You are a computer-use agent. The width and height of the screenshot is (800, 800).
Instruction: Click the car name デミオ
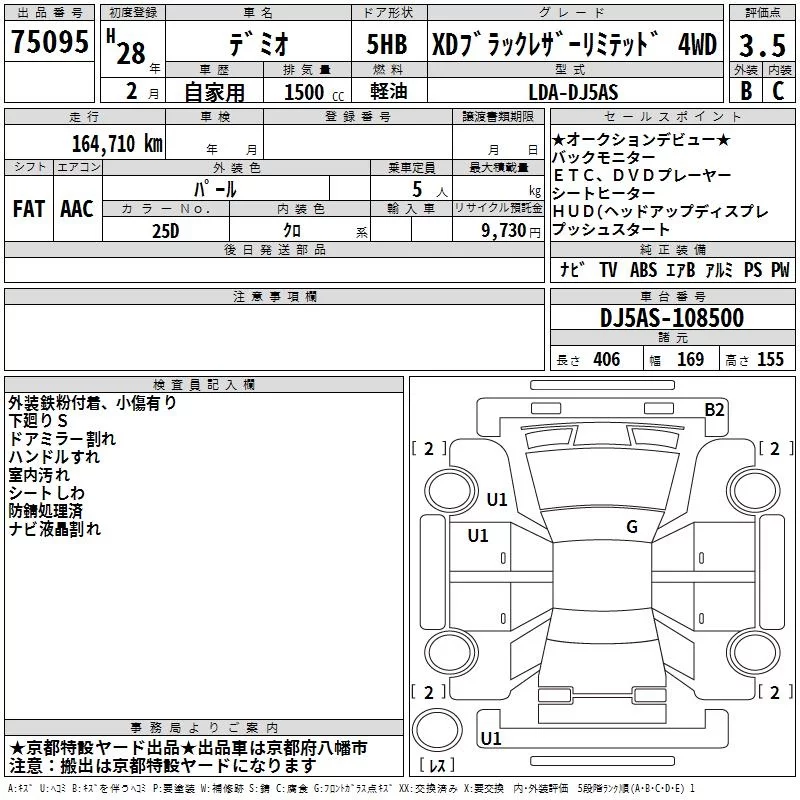(258, 44)
